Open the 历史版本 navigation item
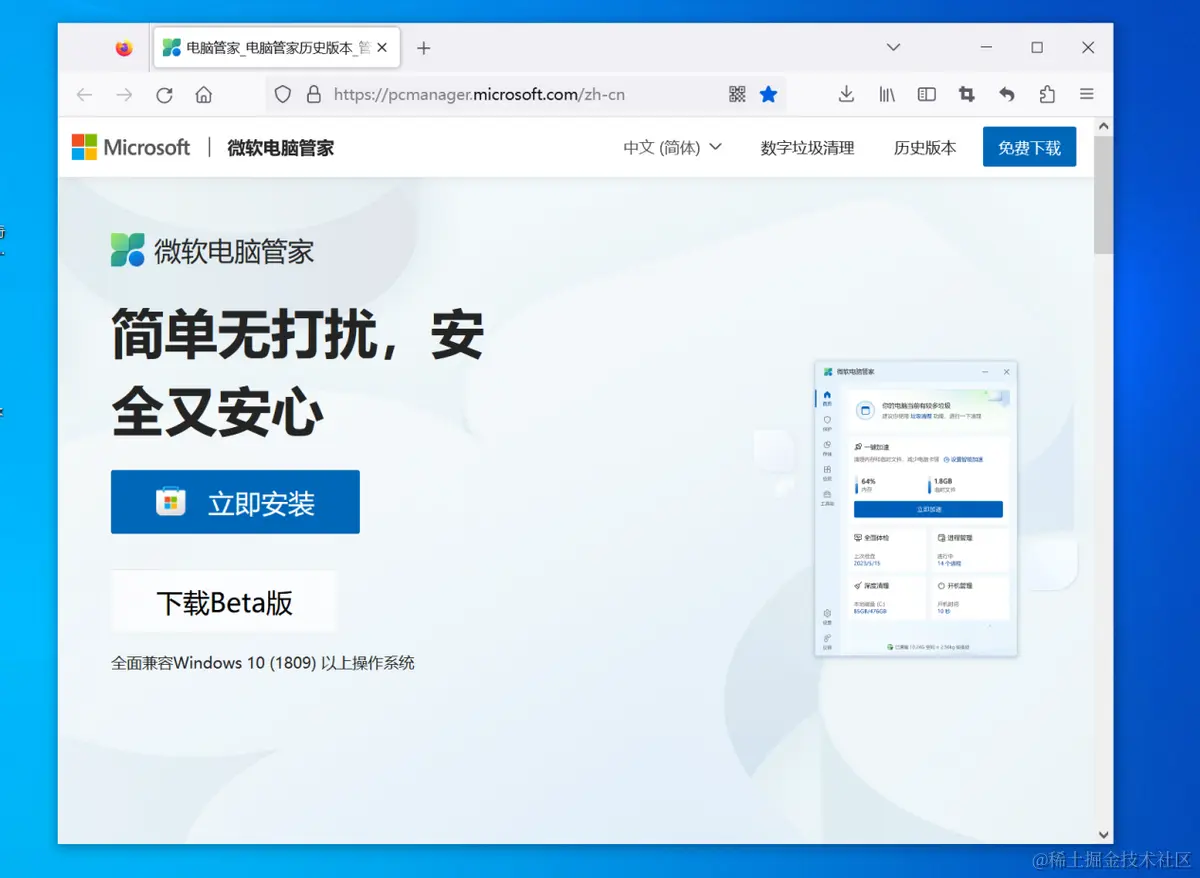1200x878 pixels. click(925, 148)
